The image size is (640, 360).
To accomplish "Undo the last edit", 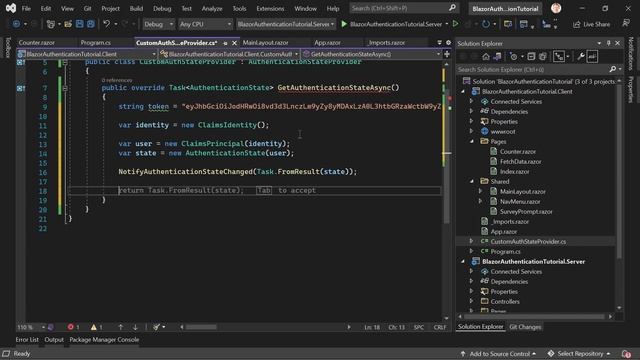I will 107,24.
